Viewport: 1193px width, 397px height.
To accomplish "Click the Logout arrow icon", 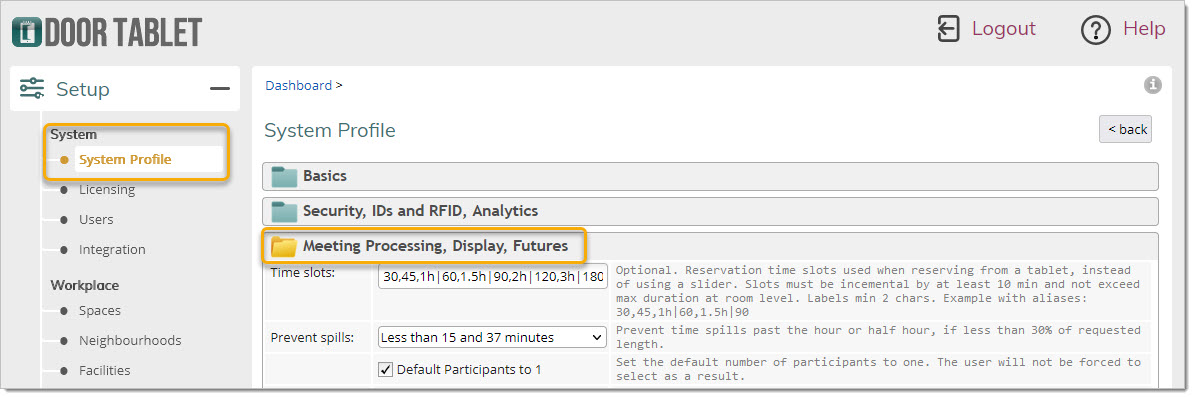I will click(x=948, y=29).
